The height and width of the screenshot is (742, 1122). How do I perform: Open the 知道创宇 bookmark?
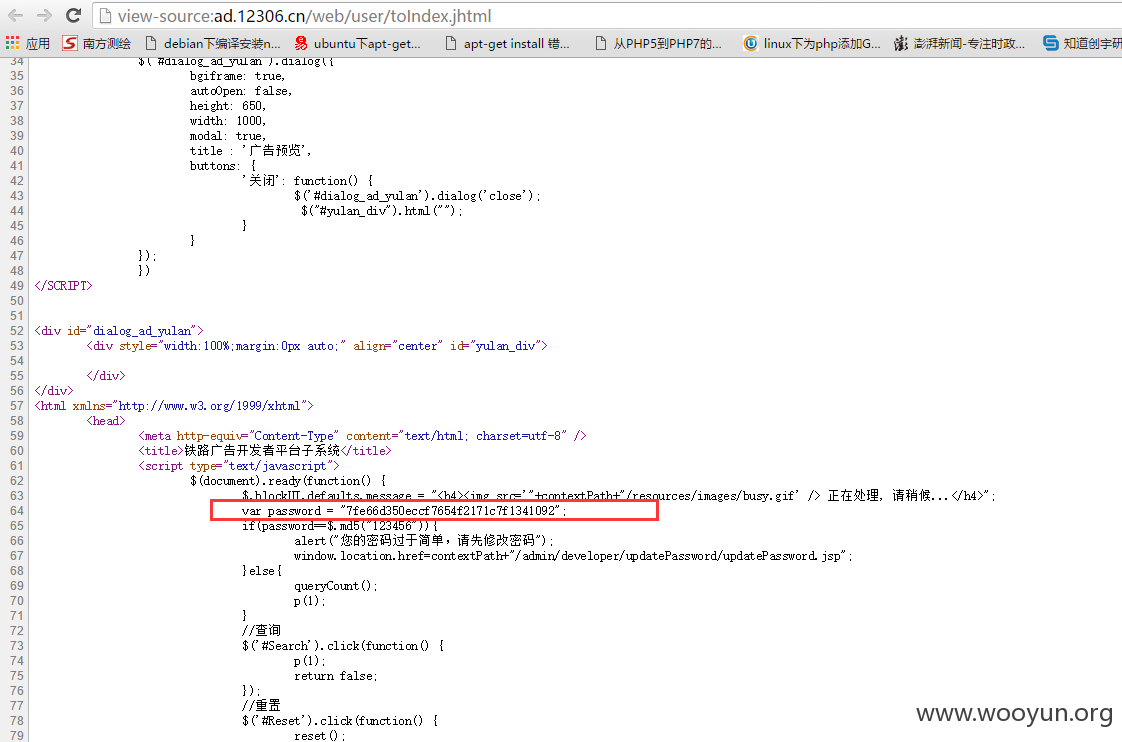coord(1082,44)
